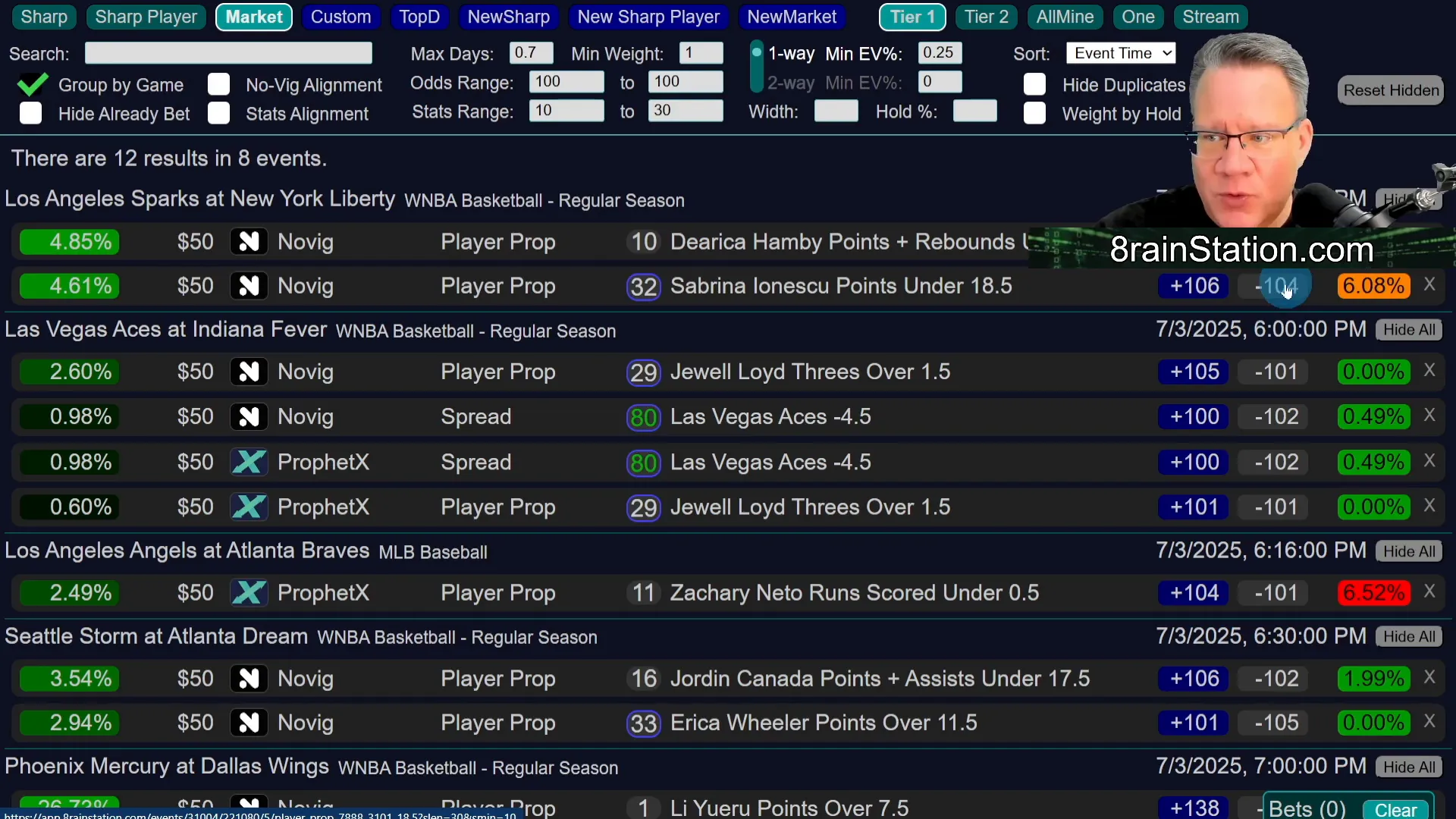The image size is (1456, 819).
Task: Click circled 80 badge on Novig Spread row
Action: 643,417
